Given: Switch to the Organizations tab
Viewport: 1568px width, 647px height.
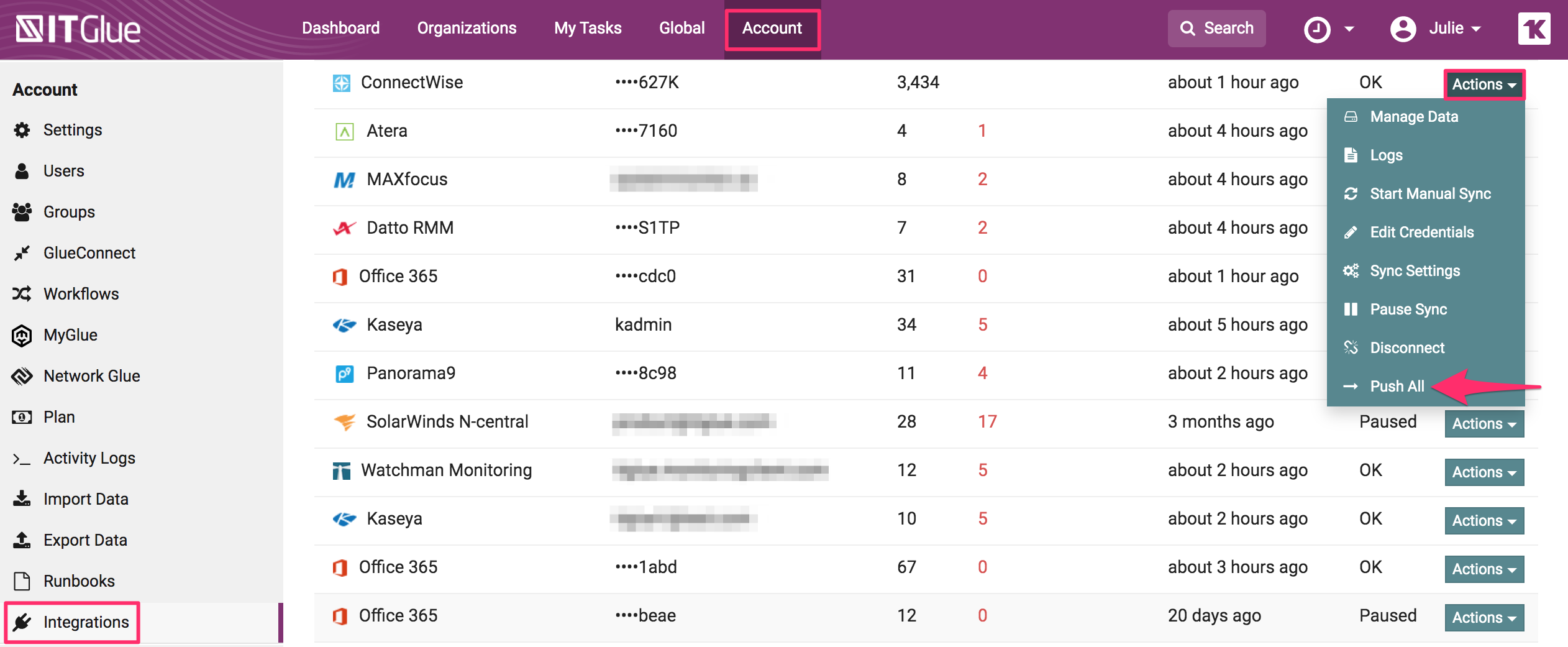Looking at the screenshot, I should [x=467, y=29].
